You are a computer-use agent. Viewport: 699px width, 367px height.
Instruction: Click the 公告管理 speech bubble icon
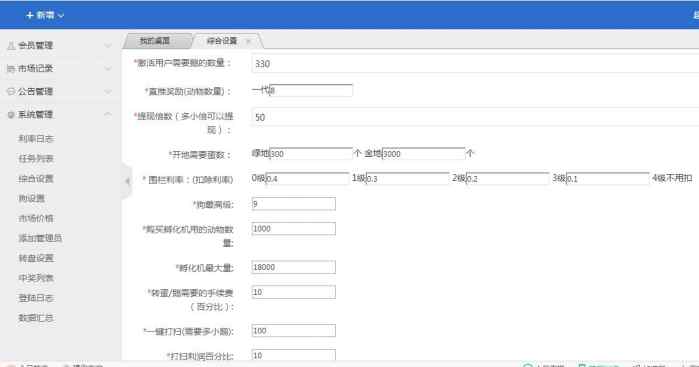tap(11, 91)
